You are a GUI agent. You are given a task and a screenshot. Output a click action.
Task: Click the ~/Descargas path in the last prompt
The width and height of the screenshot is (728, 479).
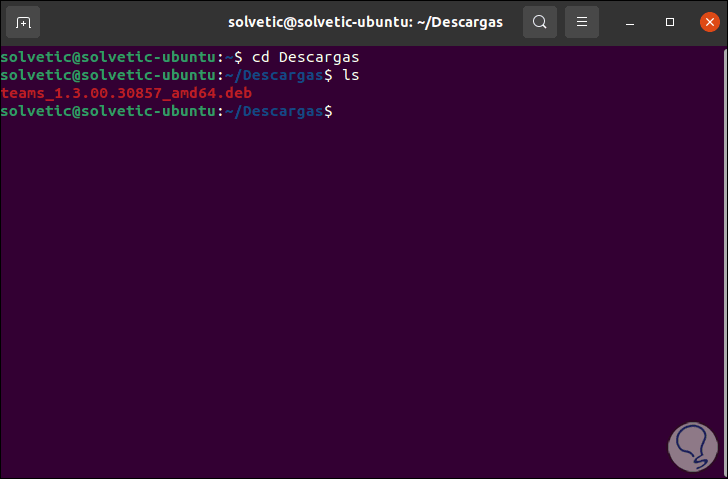(x=275, y=112)
